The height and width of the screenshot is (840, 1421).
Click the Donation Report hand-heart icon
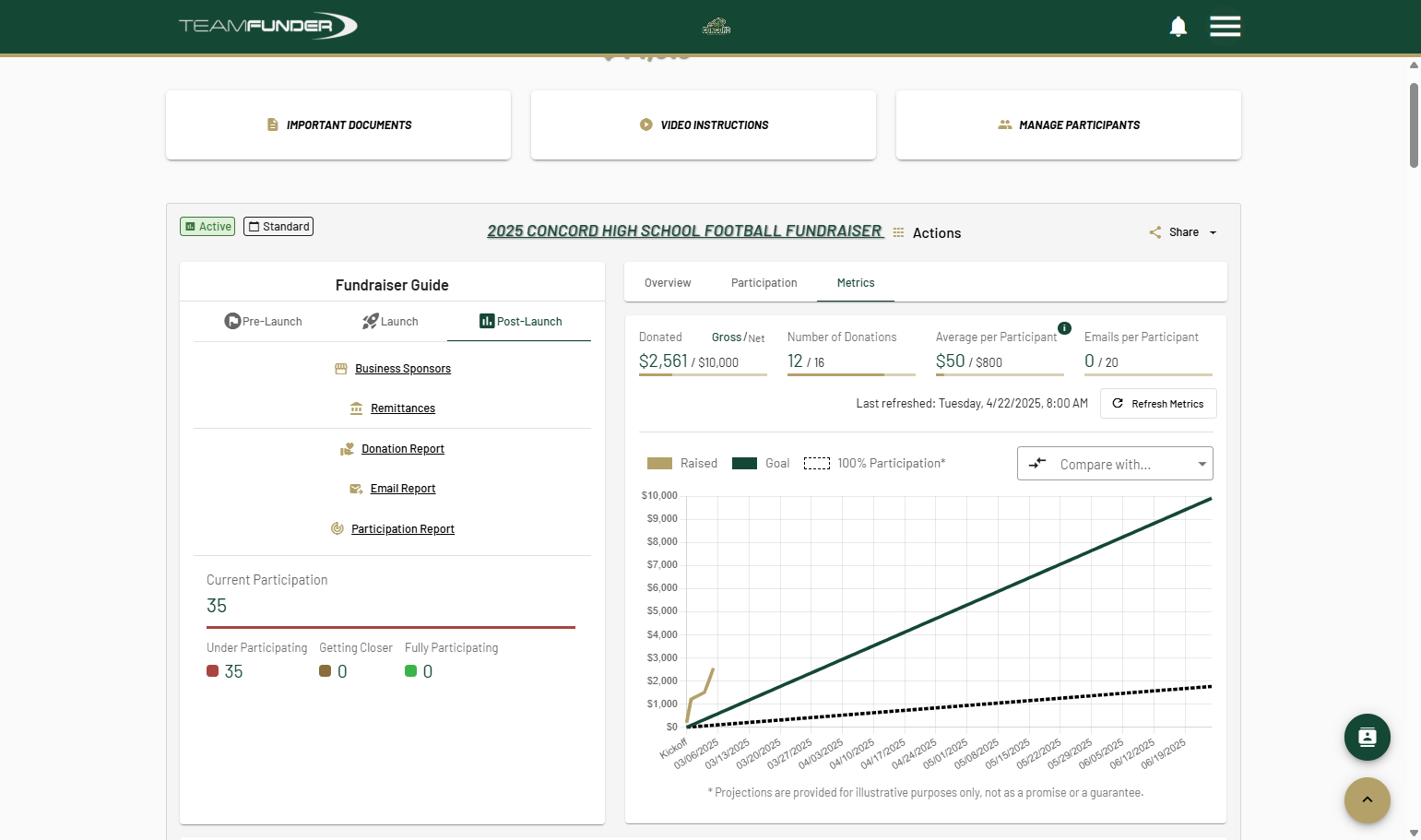tap(348, 449)
